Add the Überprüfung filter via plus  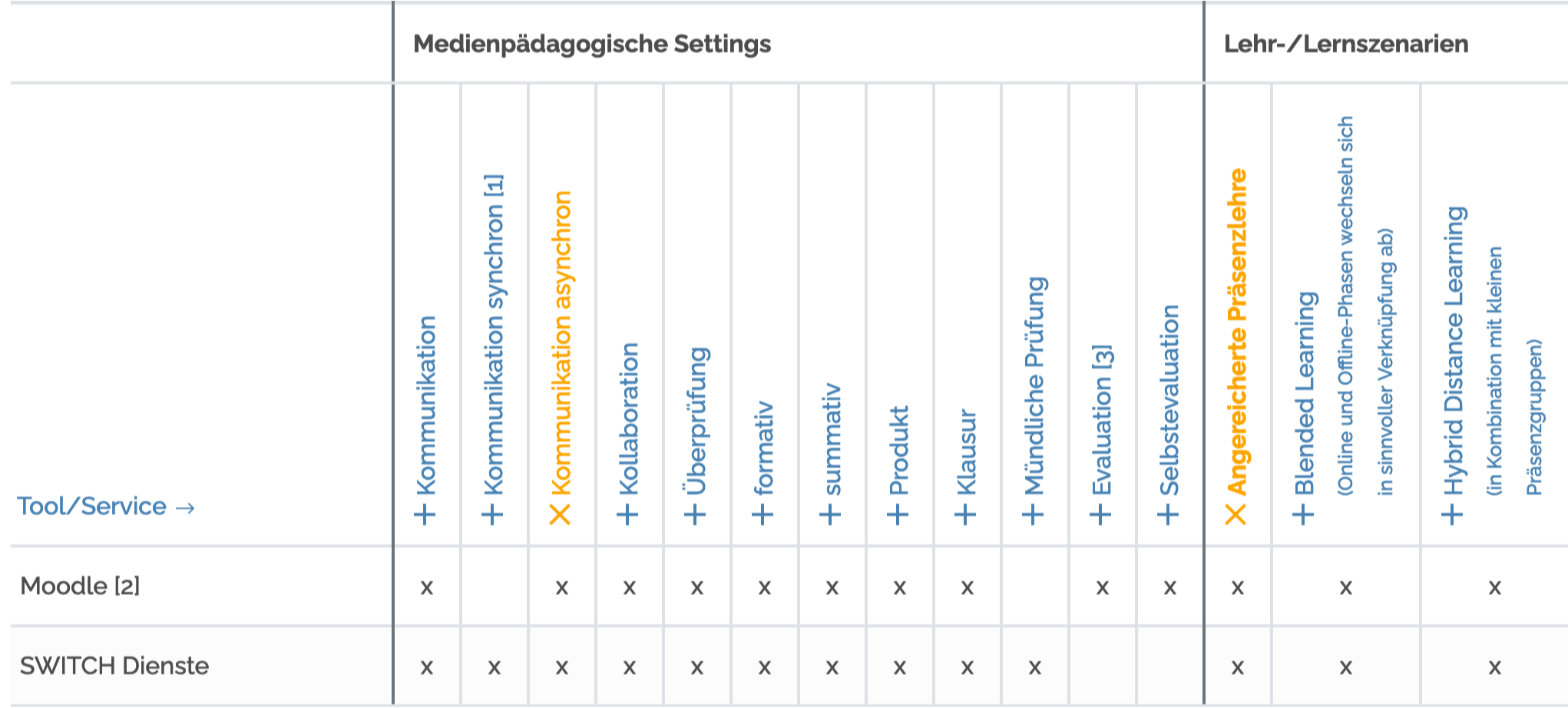tap(696, 514)
